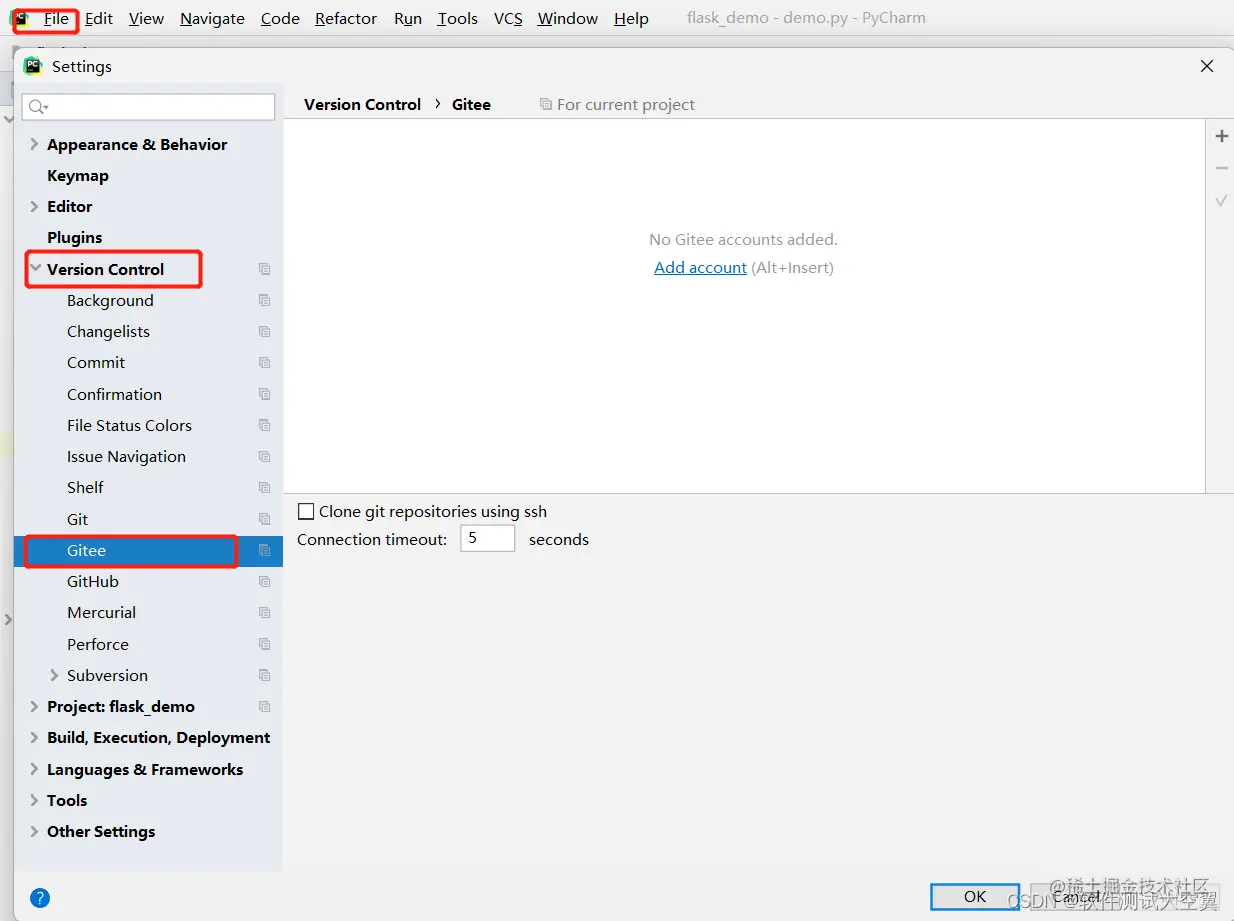Click the project-level icon beside Project: flask_demo
Image resolution: width=1234 pixels, height=921 pixels.
264,706
